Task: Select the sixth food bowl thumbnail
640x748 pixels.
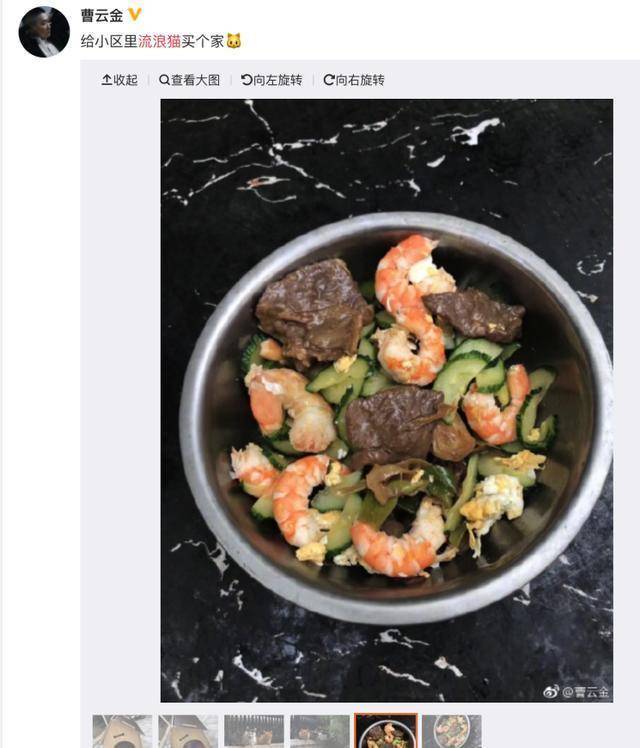Action: click(452, 731)
